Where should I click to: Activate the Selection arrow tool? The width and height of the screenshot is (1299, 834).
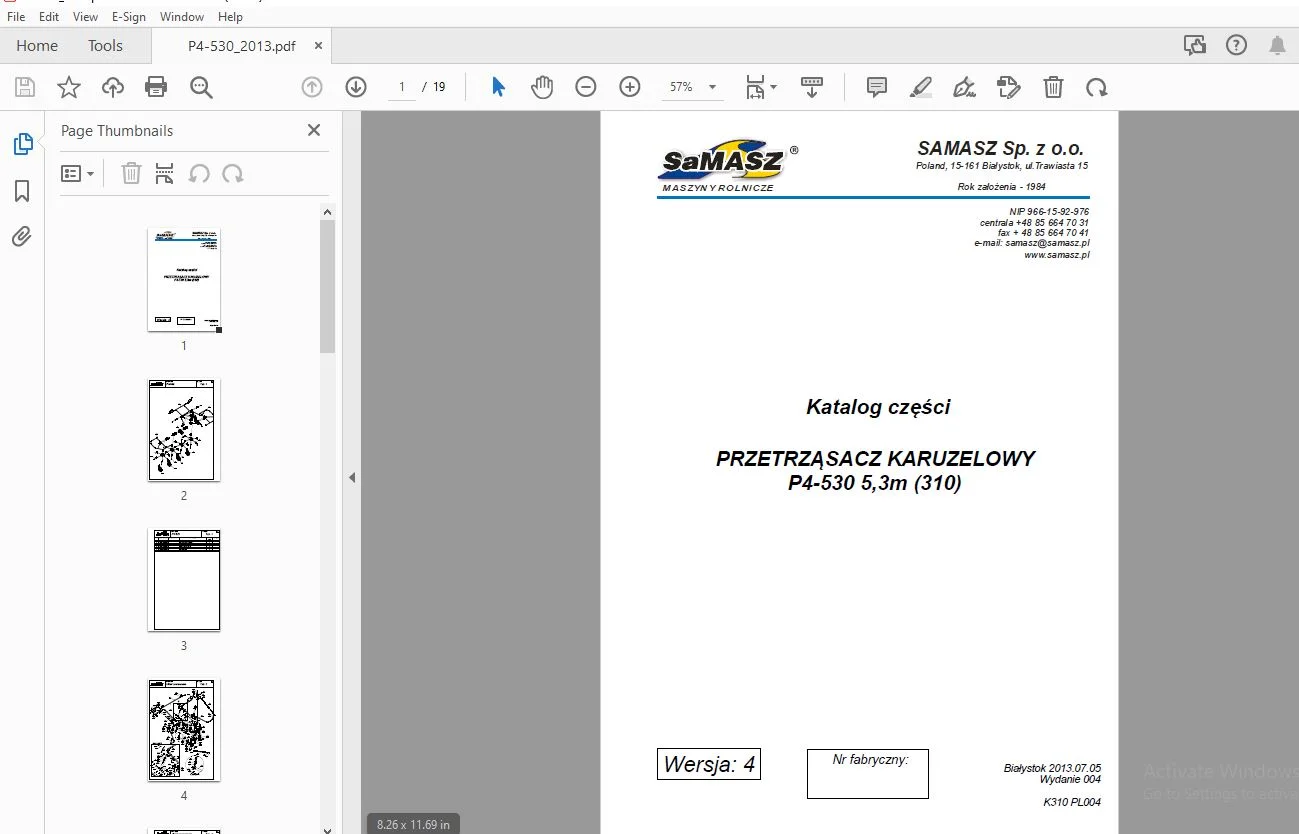[498, 87]
